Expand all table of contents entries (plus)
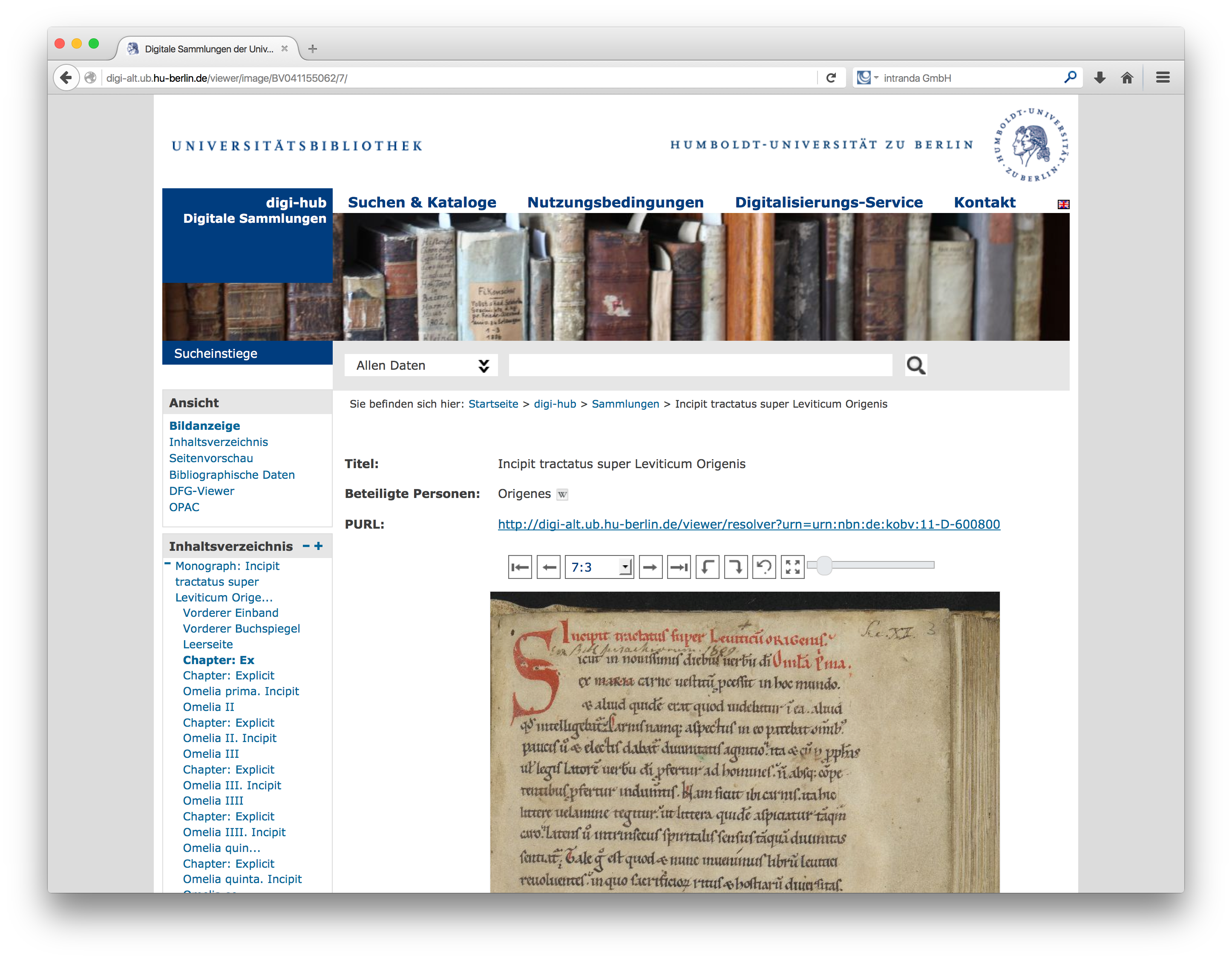This screenshot has height=961, width=1232. point(319,546)
